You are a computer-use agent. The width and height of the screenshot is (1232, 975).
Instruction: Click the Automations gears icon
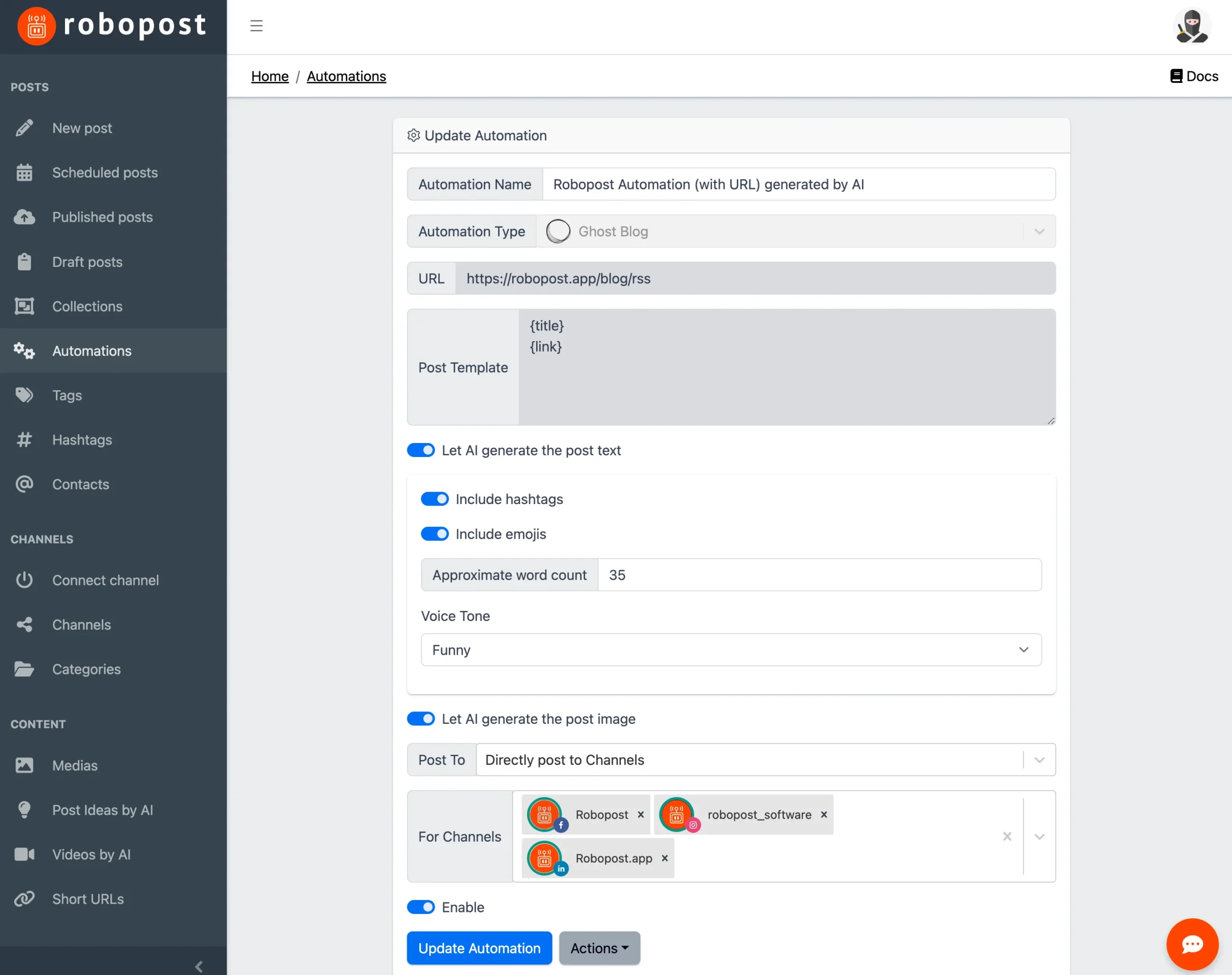click(x=24, y=351)
